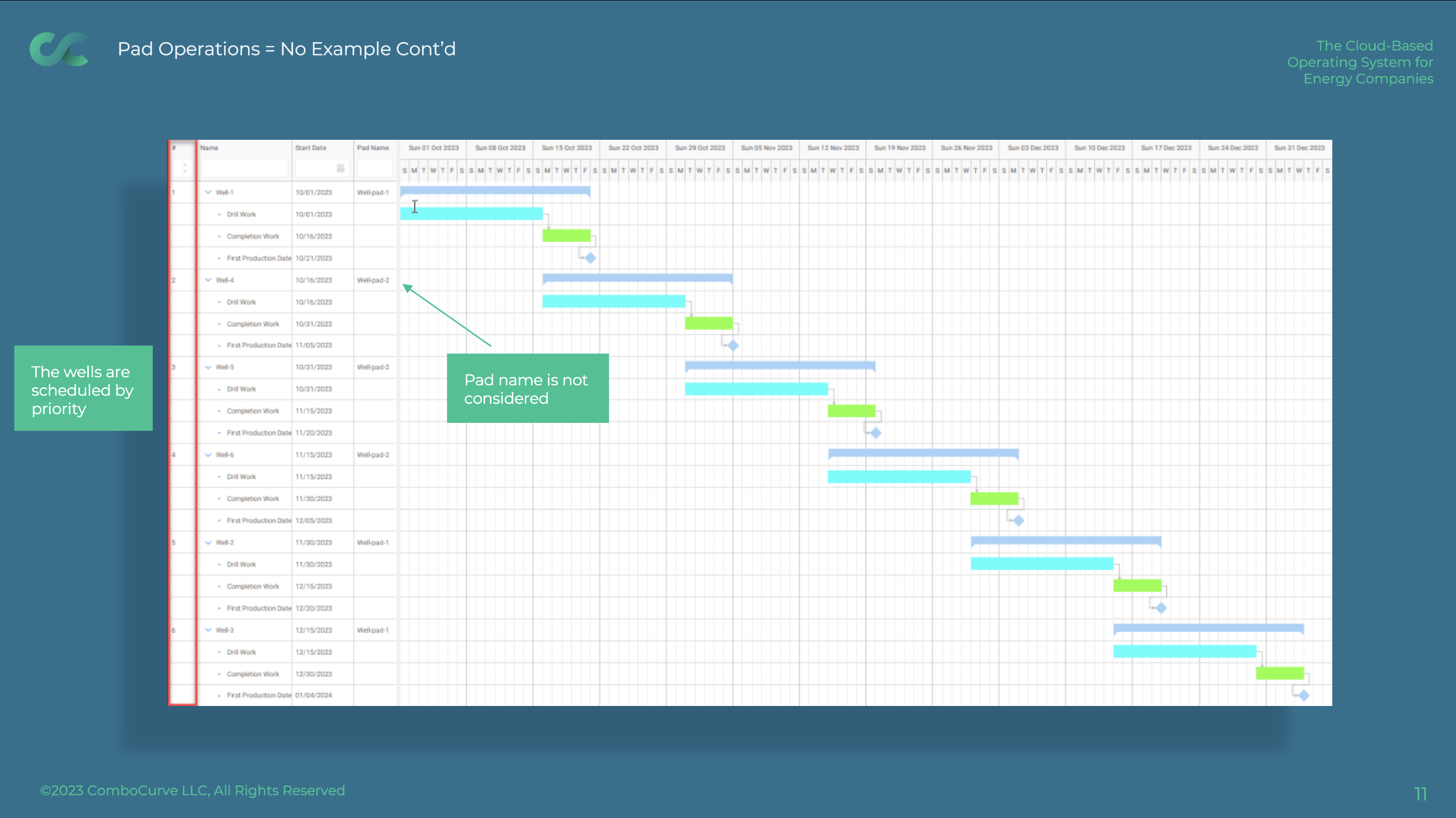1456x818 pixels.
Task: Click Well-1 First Production Date diamond milestone
Action: click(590, 258)
